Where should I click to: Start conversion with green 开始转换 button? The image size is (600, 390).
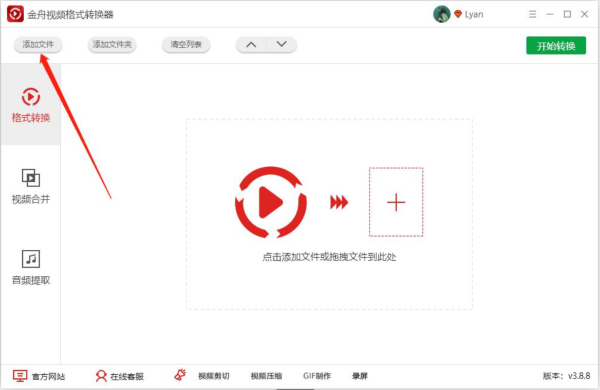556,46
